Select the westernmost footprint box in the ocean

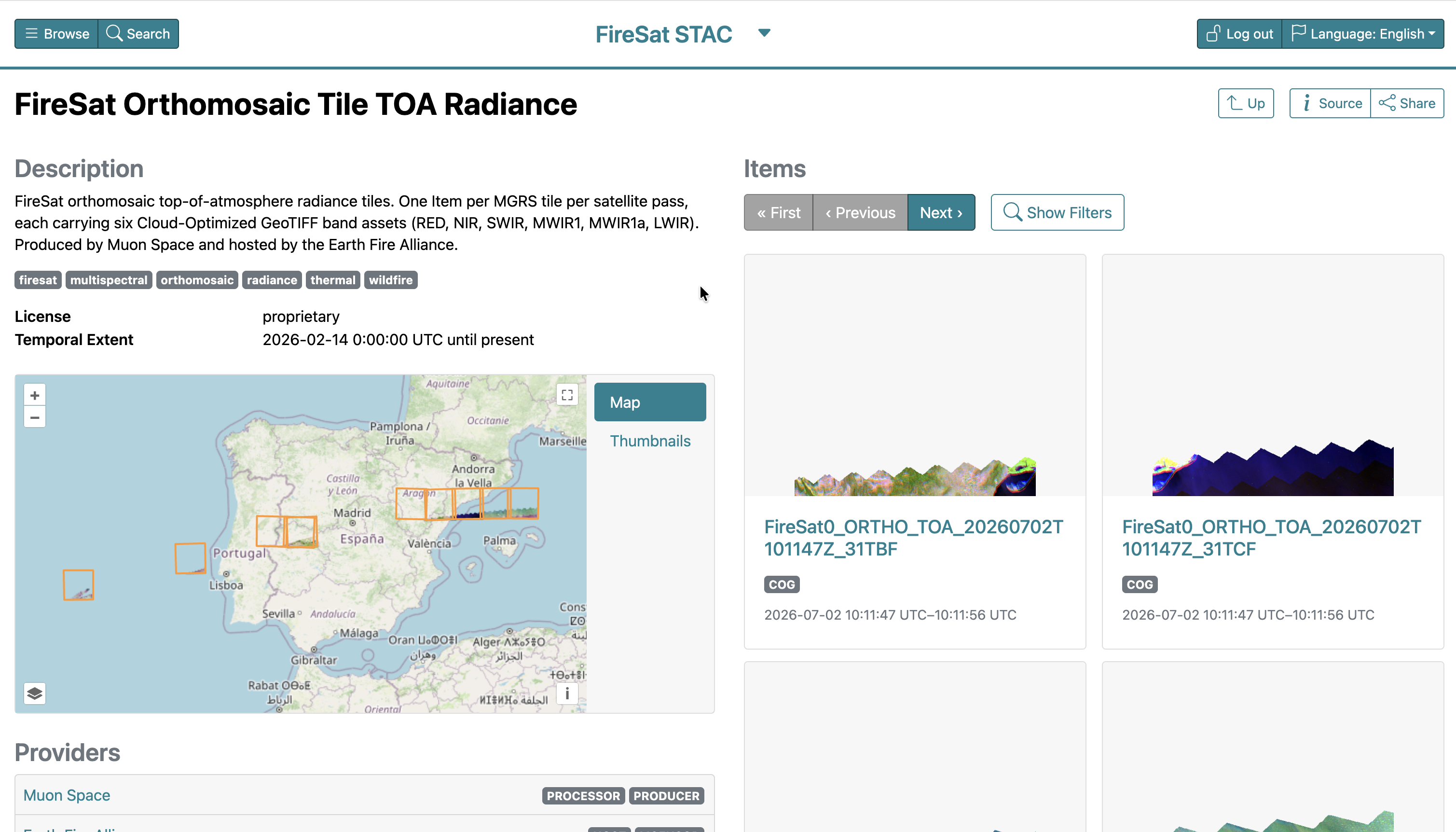(78, 584)
